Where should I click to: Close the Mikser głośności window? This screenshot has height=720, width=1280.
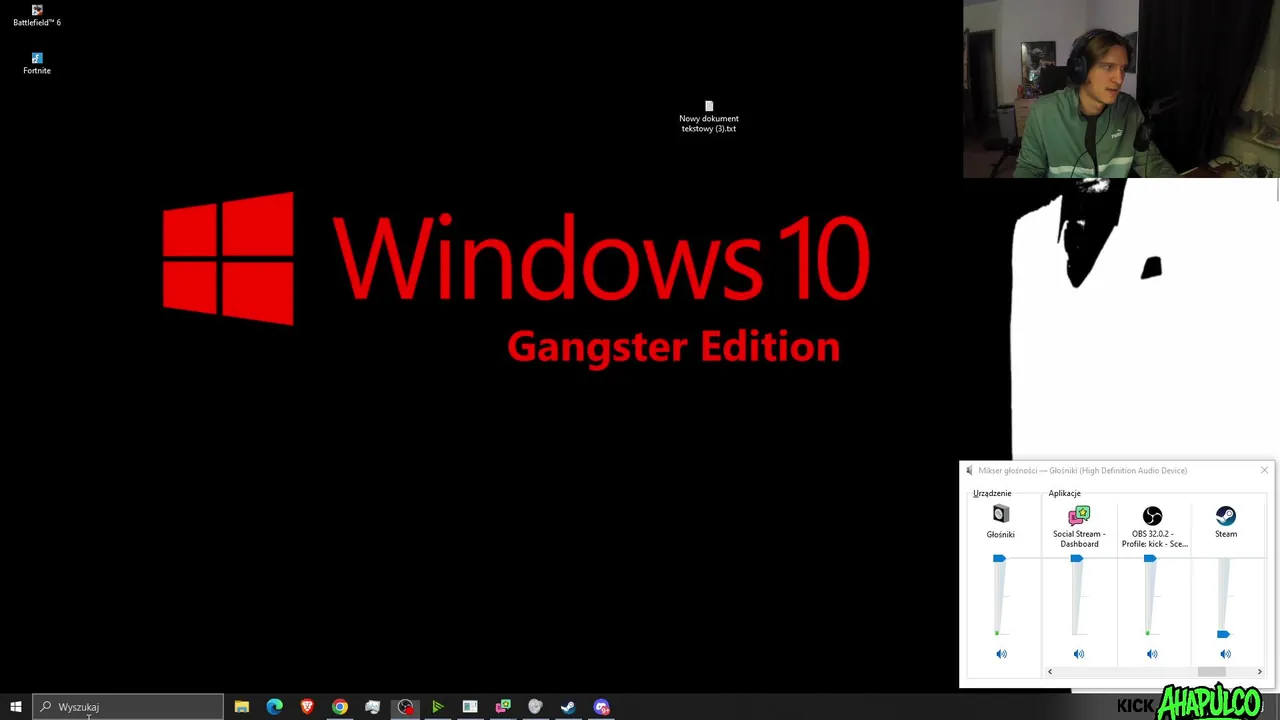[x=1264, y=470]
